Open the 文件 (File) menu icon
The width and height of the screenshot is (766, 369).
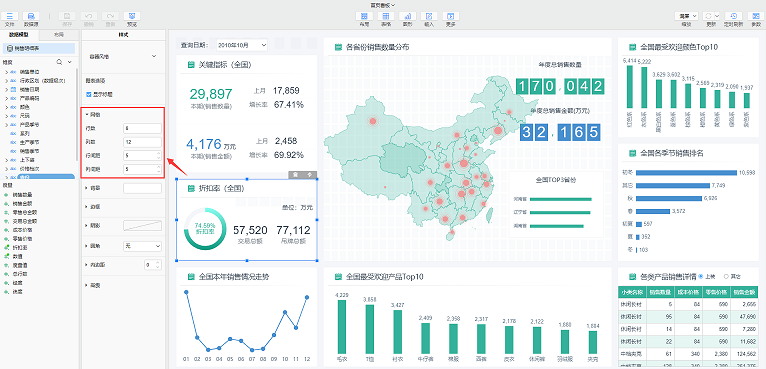[10, 16]
